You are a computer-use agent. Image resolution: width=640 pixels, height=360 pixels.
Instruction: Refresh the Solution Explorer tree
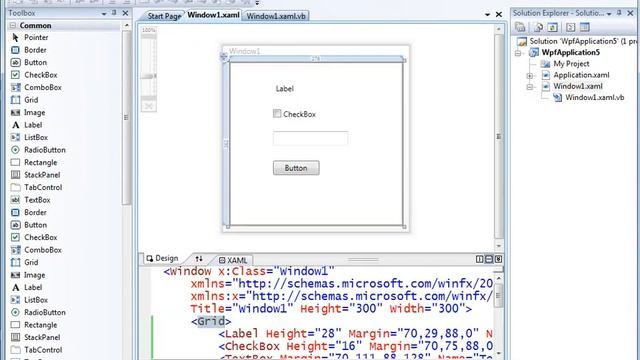click(x=553, y=27)
